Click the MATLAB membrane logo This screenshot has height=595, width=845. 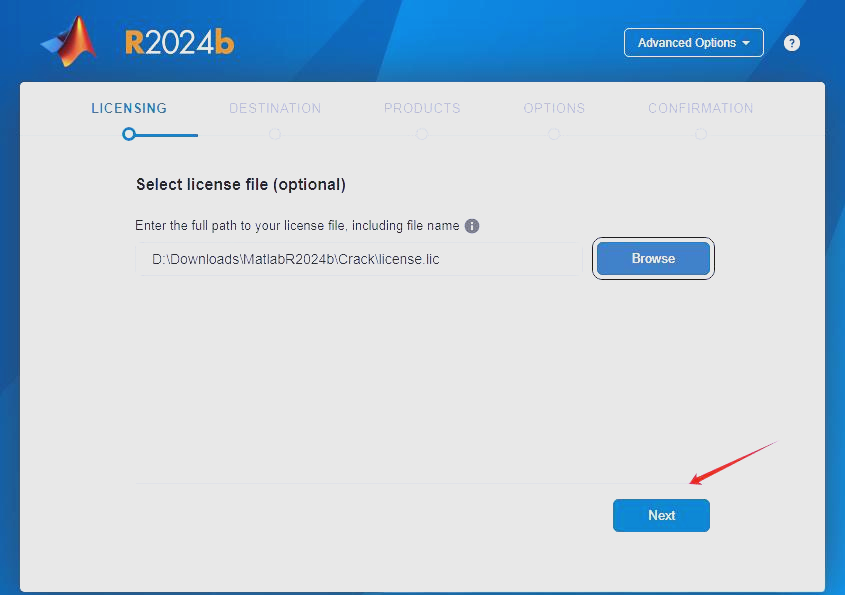66,40
